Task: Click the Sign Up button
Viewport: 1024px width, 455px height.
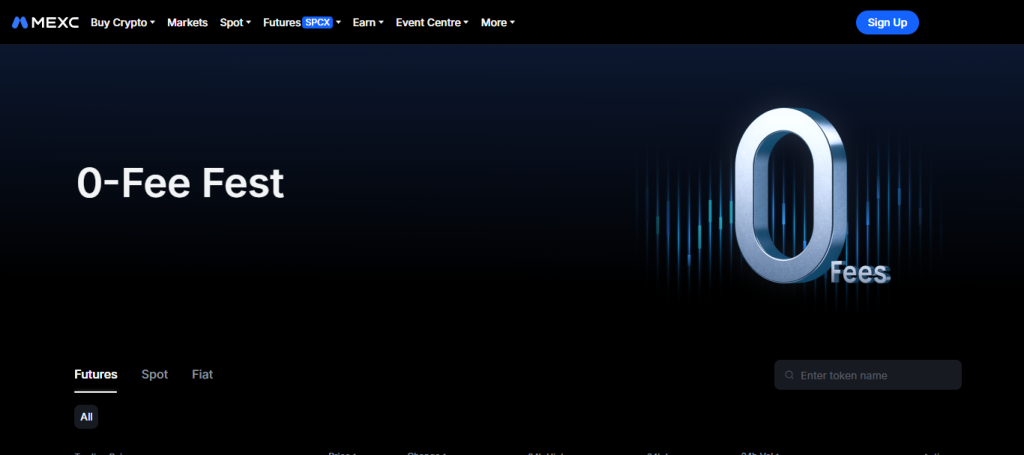Action: pyautogui.click(x=887, y=22)
